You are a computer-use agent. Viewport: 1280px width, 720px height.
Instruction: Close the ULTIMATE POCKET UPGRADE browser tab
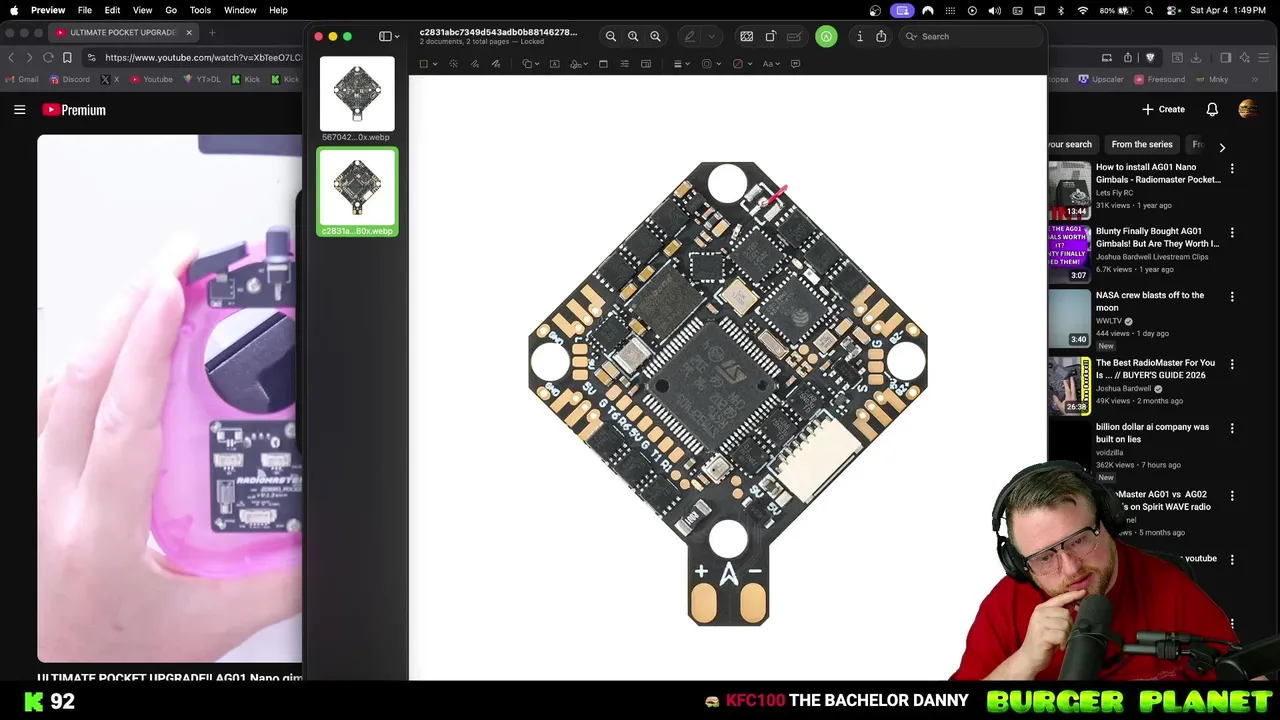point(189,32)
